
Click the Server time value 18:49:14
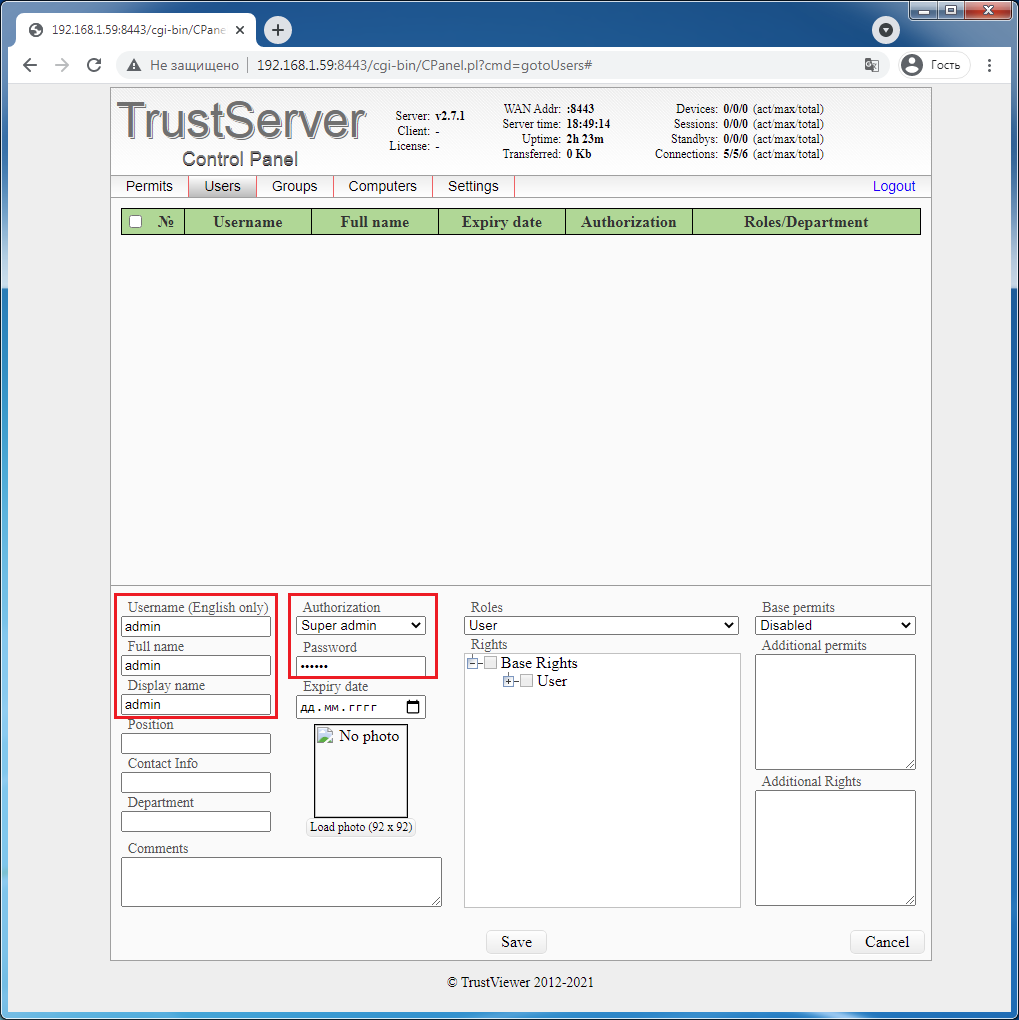[x=588, y=124]
